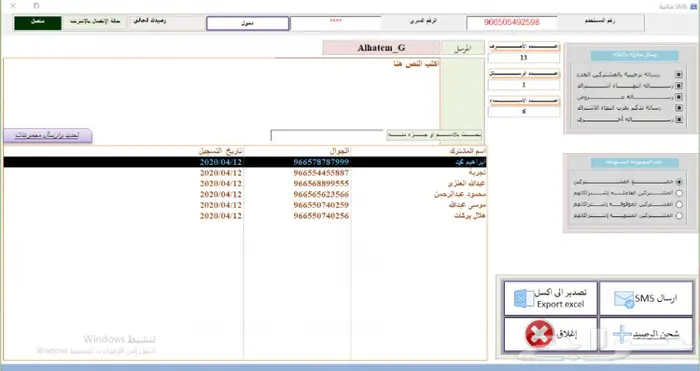Toggle the new subscribers welcome message checkbox
This screenshot has height=371, width=700.
click(679, 75)
